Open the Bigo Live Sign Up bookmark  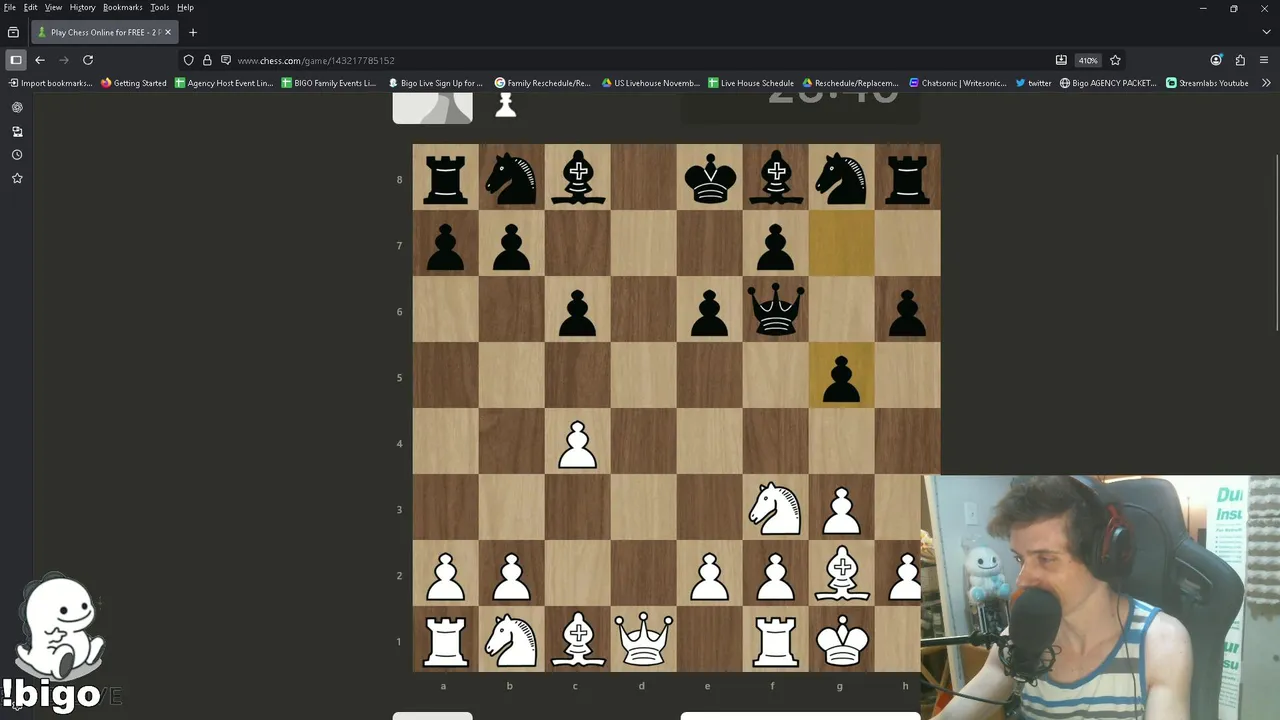coord(435,83)
